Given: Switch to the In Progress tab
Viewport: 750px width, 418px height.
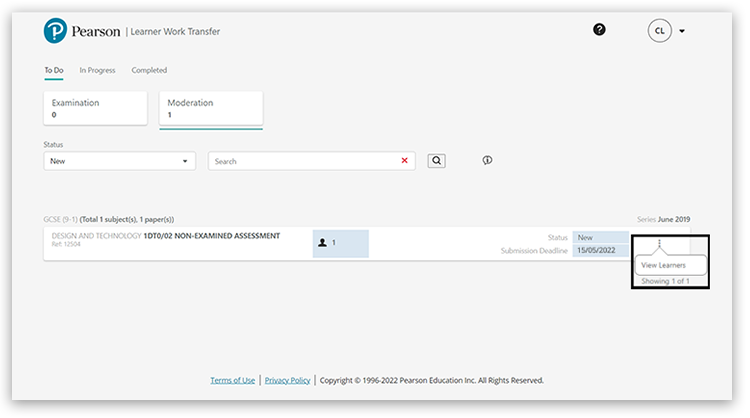Looking at the screenshot, I should click(x=97, y=70).
